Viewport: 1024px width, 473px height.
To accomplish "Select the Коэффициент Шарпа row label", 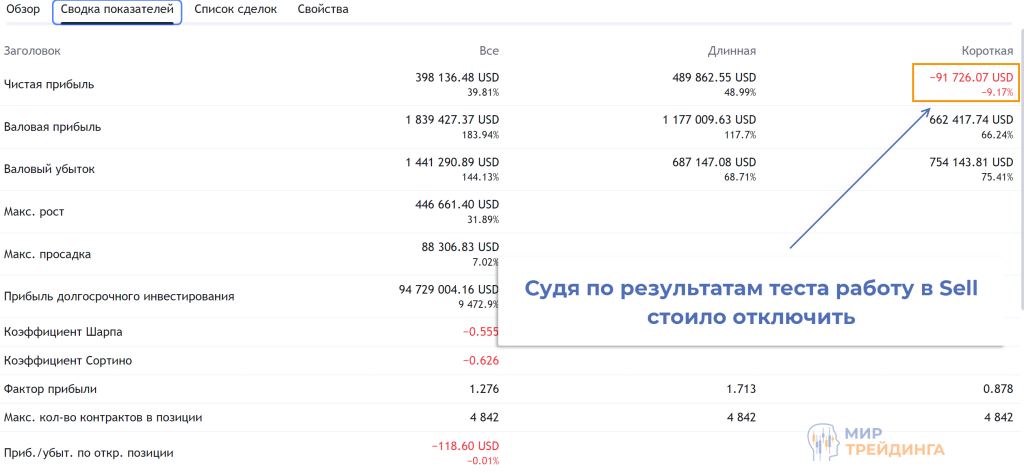I will click(63, 332).
